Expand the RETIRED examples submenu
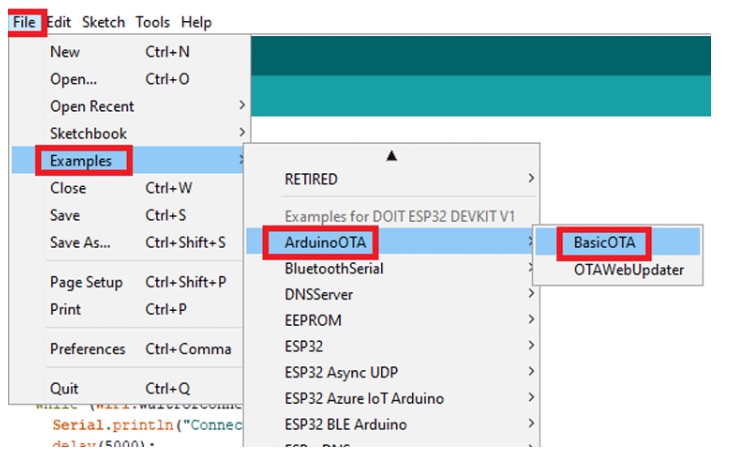The height and width of the screenshot is (455, 729). [x=311, y=179]
